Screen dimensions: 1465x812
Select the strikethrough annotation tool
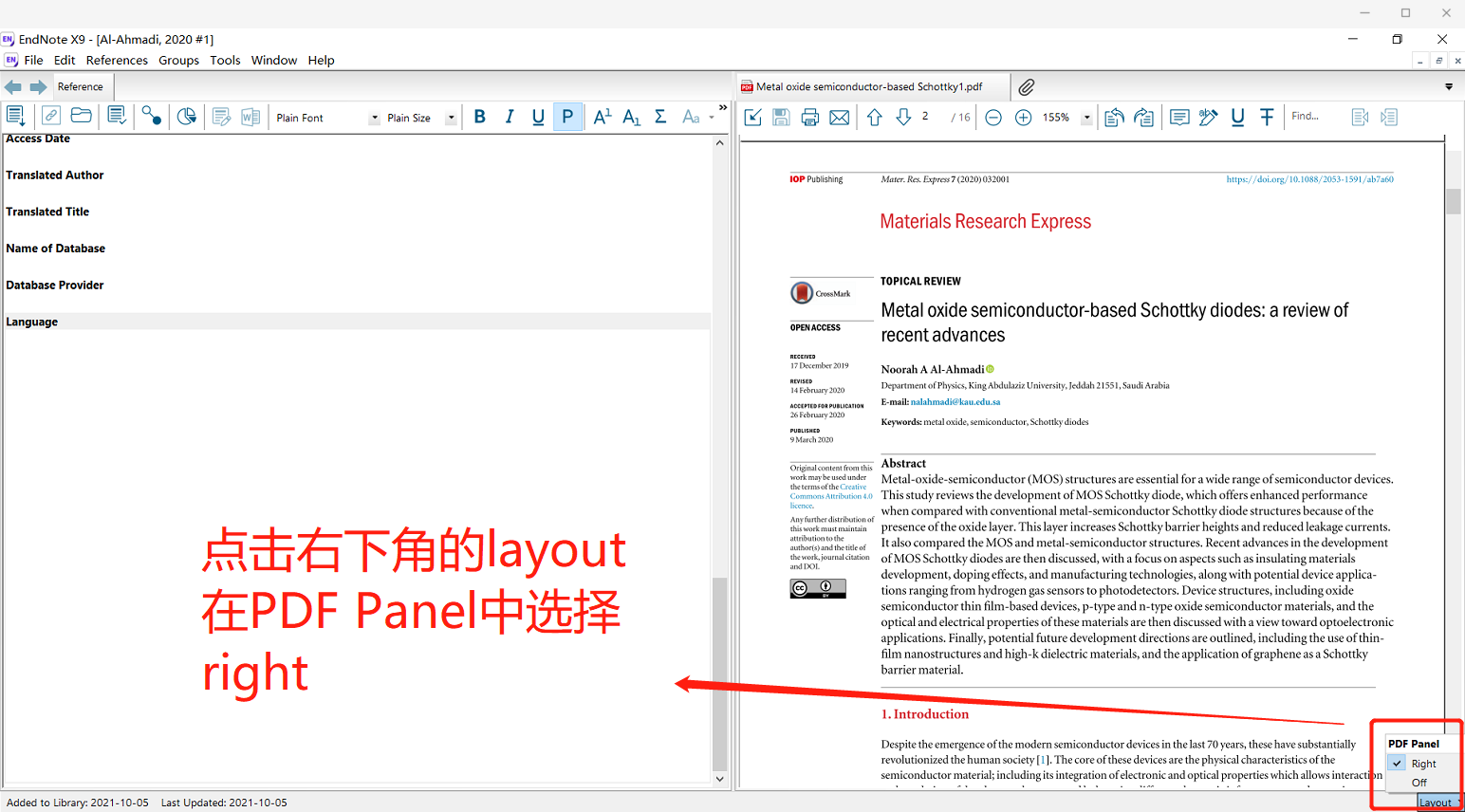click(1267, 116)
